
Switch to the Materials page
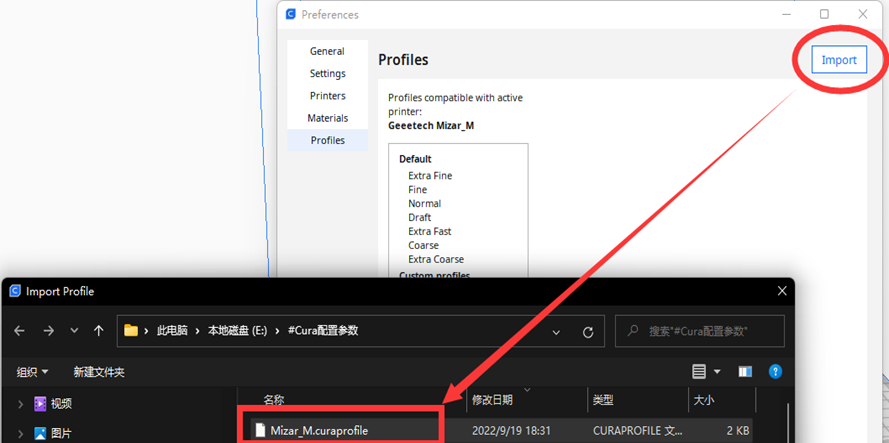click(x=327, y=118)
